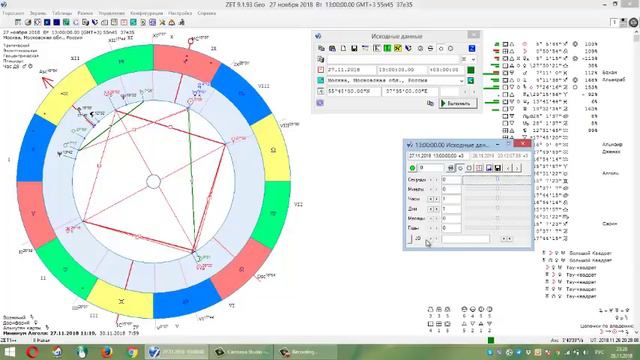Click the calendar icon beside the date field
Image resolution: width=640 pixels, height=360 pixels.
tap(321, 70)
